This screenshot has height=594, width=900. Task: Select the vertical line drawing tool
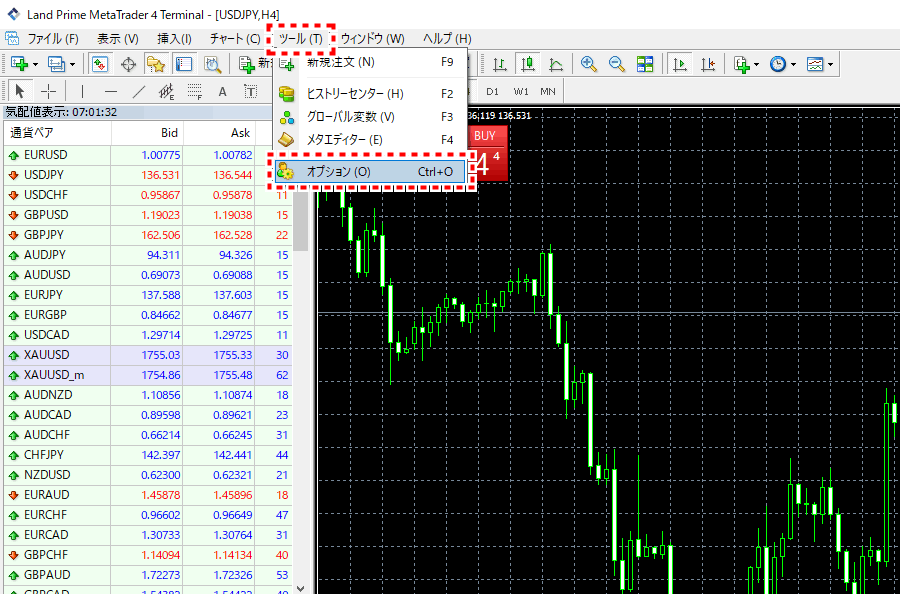(x=83, y=91)
